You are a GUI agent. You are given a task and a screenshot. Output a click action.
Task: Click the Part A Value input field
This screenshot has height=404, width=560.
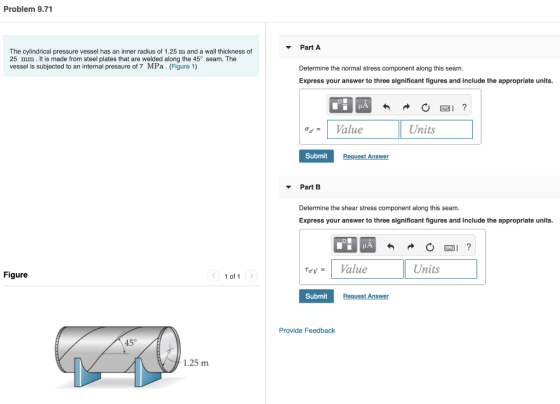coord(363,129)
